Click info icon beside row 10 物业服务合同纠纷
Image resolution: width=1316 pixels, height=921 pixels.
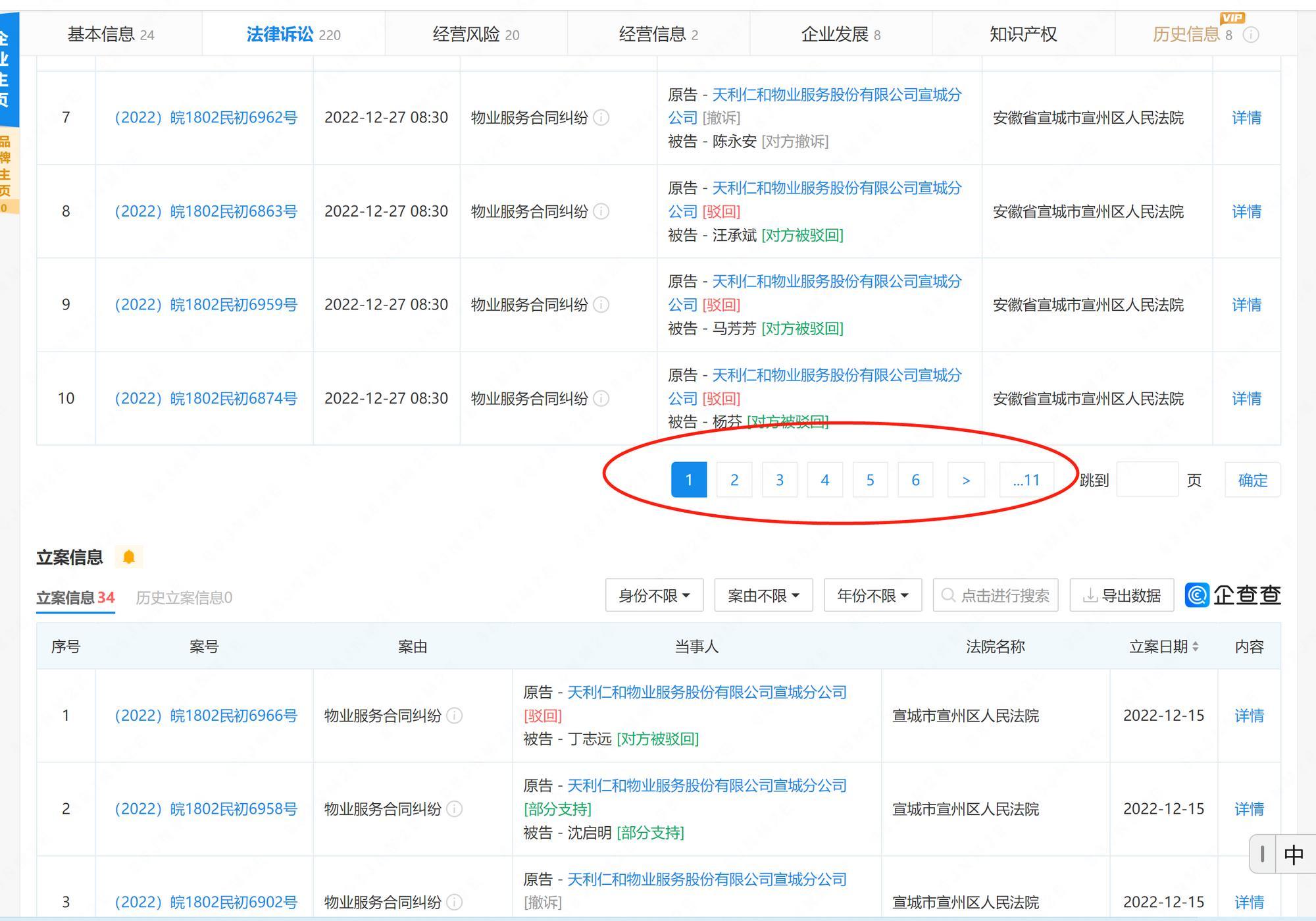[601, 398]
